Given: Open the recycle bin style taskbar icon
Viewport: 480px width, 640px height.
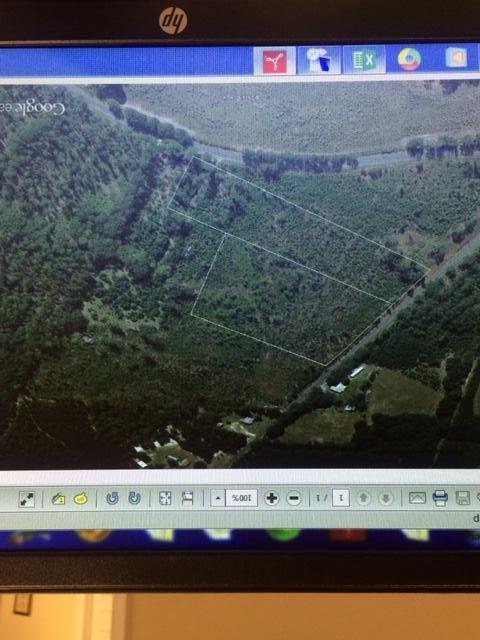Looking at the screenshot, I should 319,60.
